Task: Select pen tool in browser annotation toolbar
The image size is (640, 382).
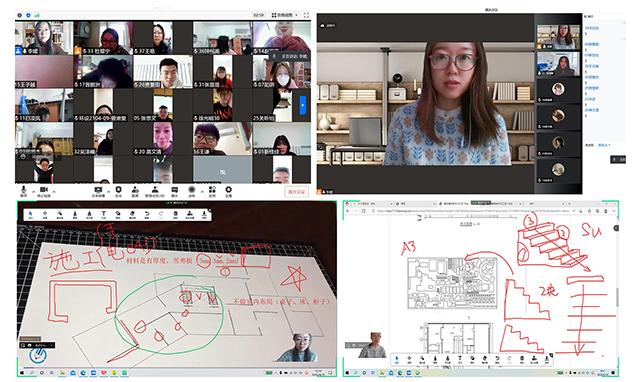Action: (435, 359)
